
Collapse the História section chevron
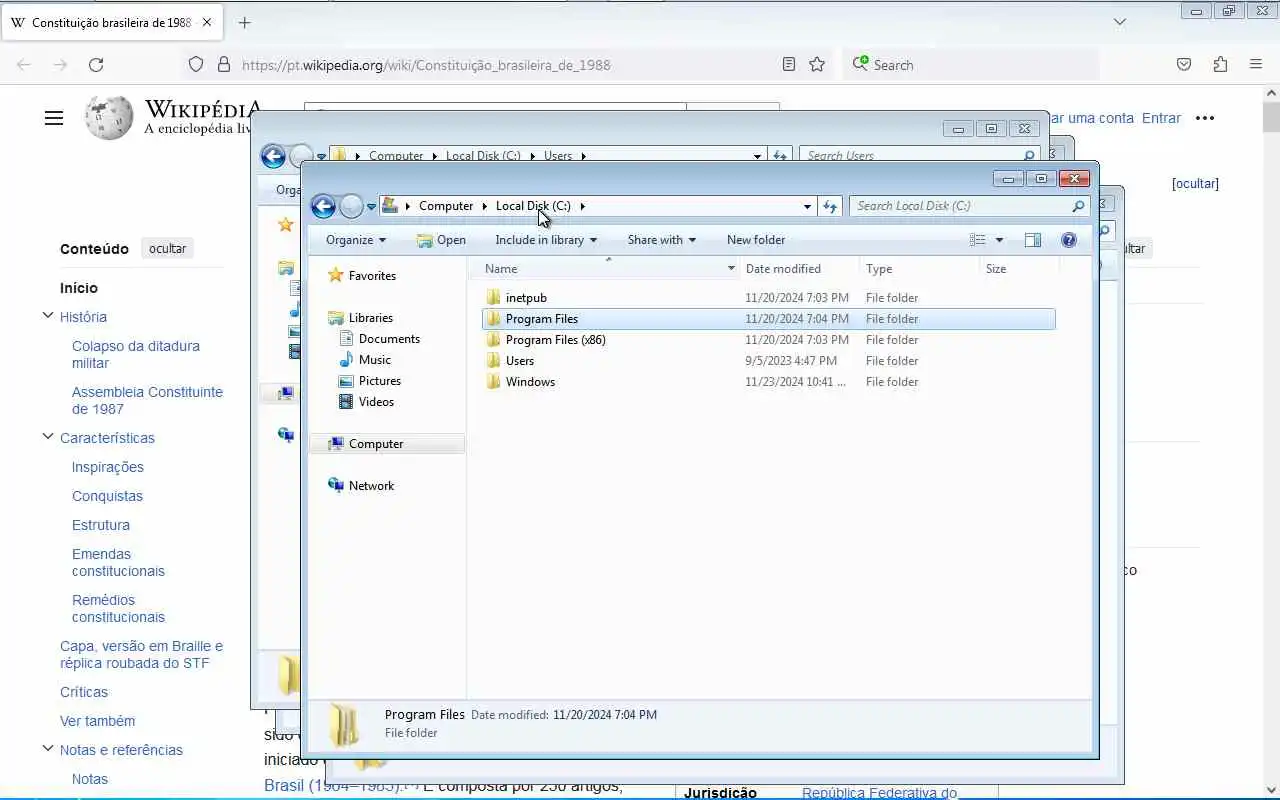48,316
